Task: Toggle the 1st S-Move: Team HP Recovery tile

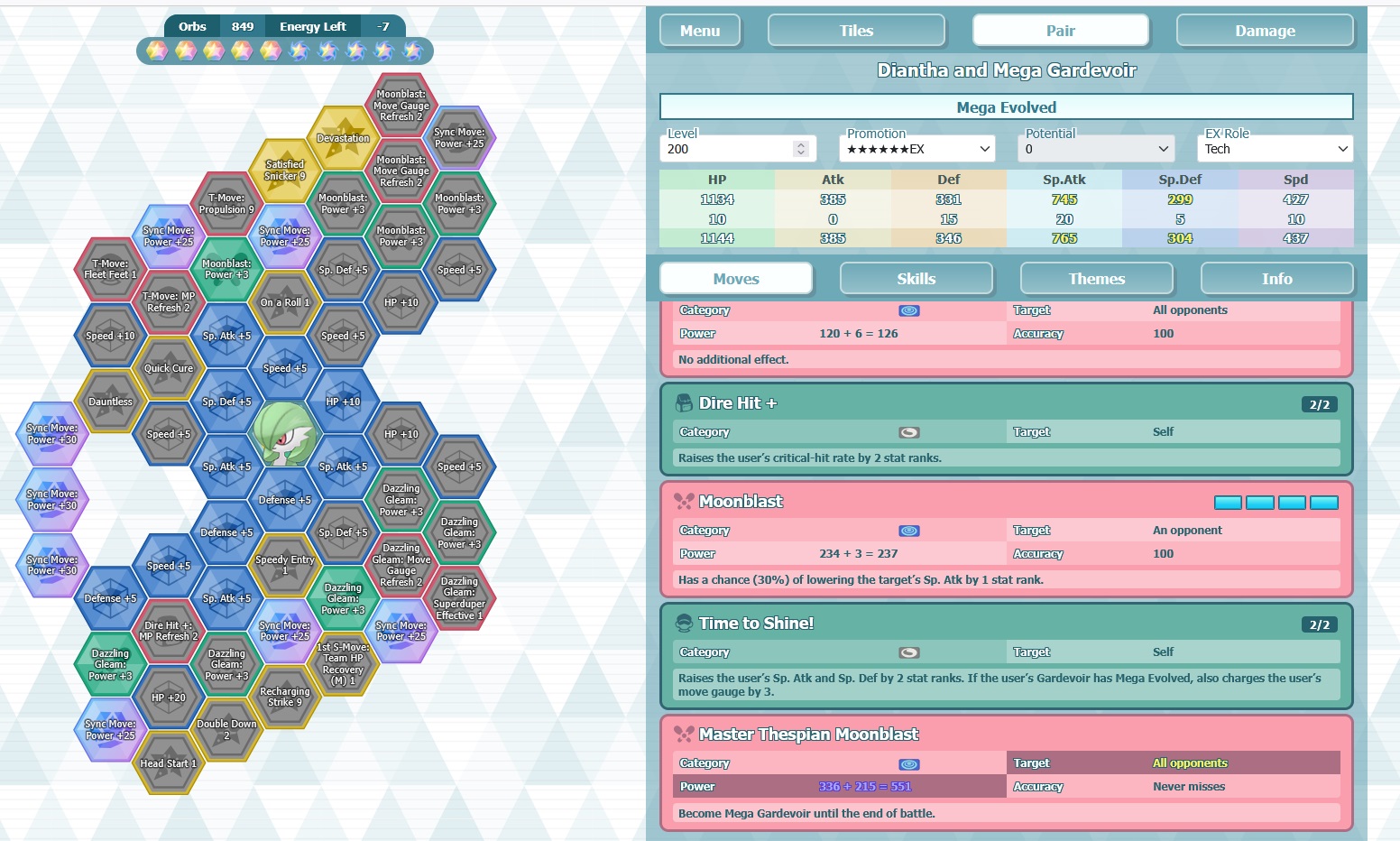Action: [x=343, y=663]
